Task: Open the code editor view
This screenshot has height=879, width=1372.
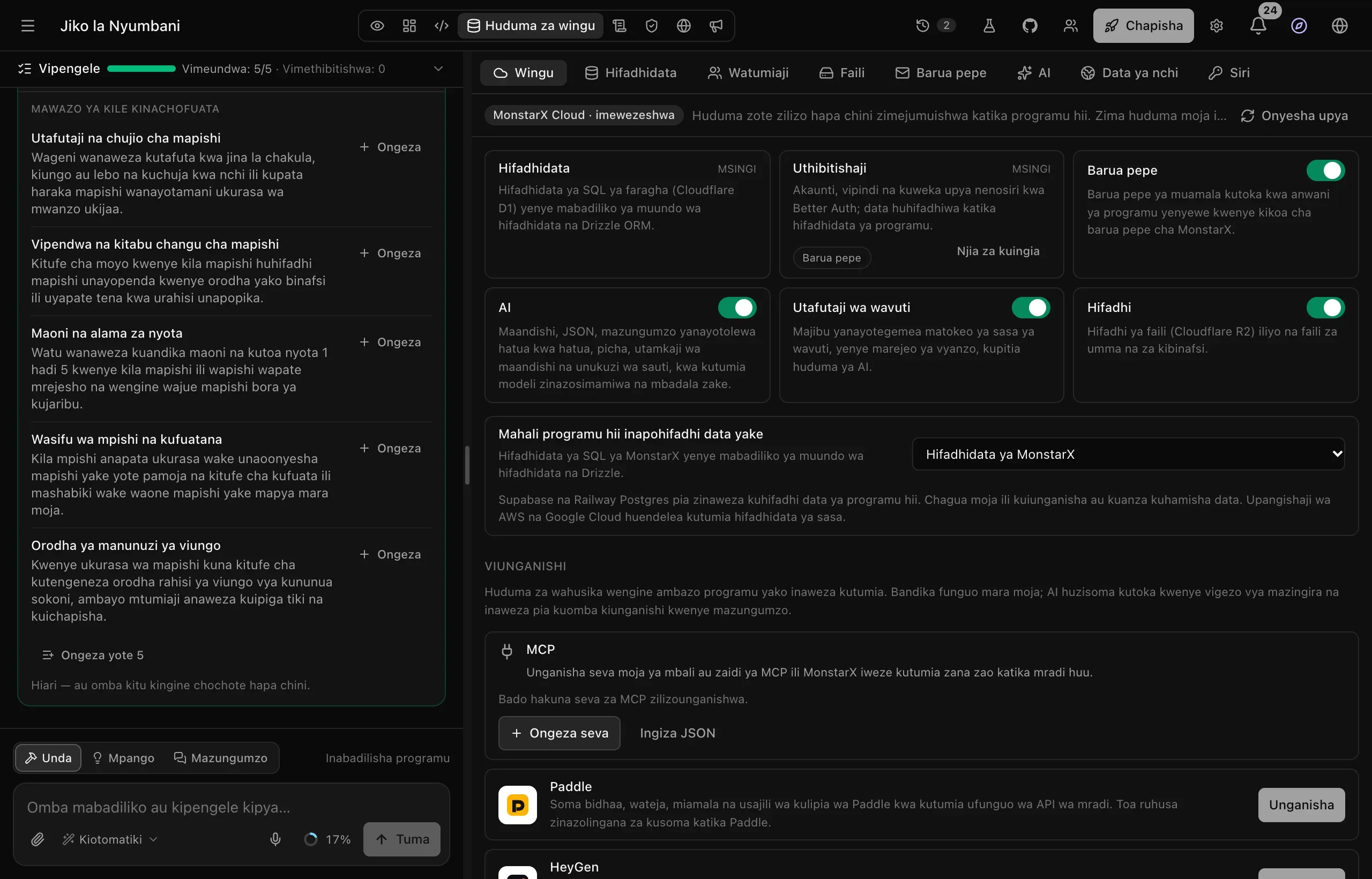Action: click(441, 26)
